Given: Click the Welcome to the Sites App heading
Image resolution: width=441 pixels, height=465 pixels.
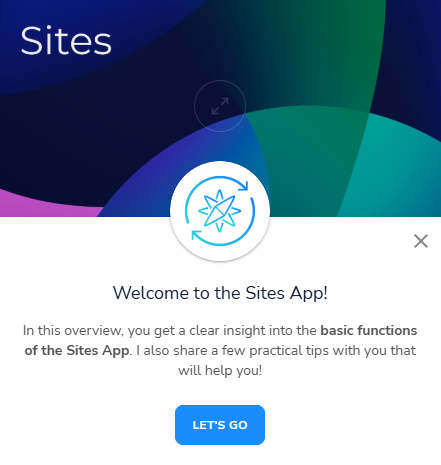Looking at the screenshot, I should coord(220,293).
